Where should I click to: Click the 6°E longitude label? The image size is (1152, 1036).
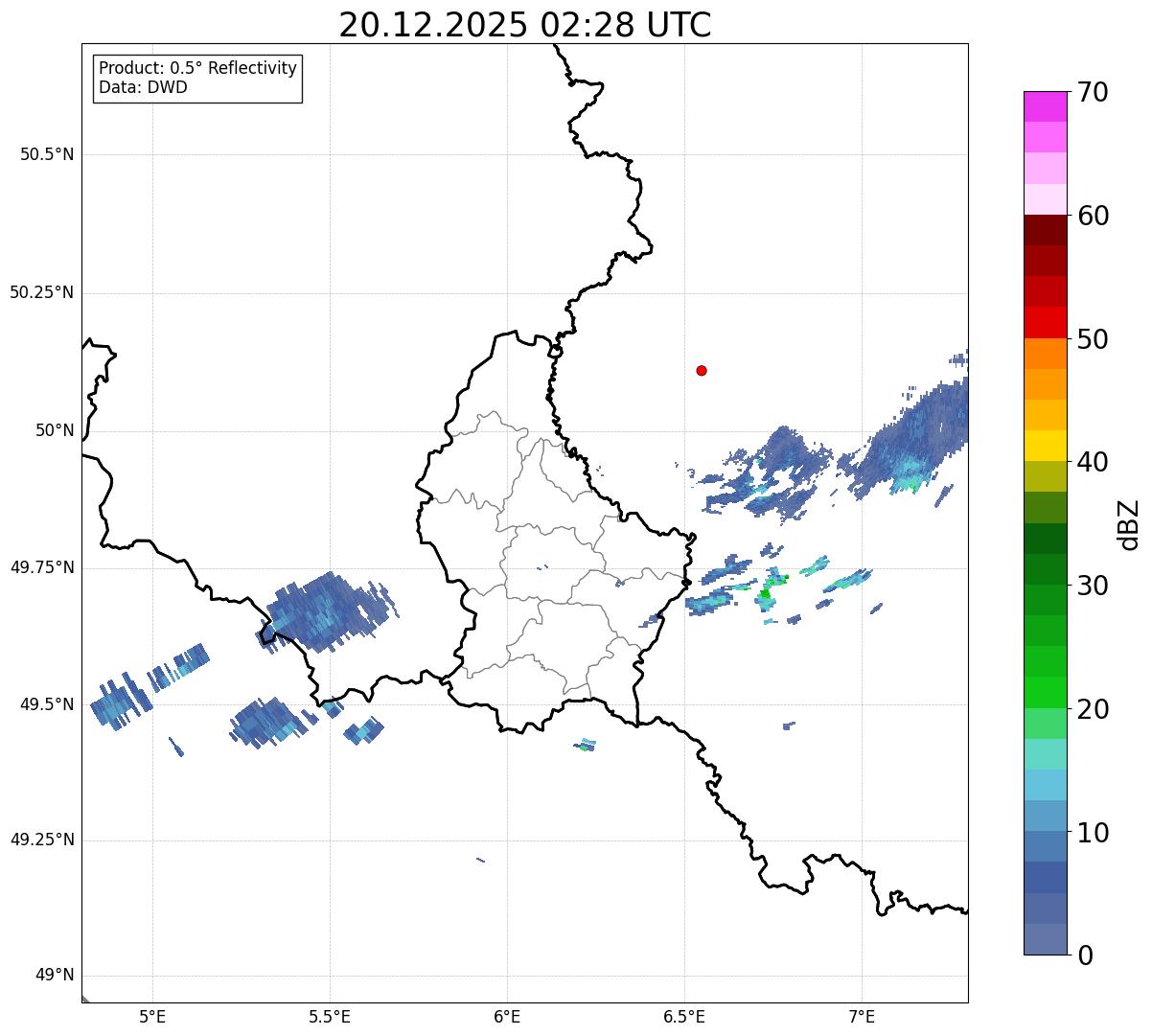(x=507, y=1016)
